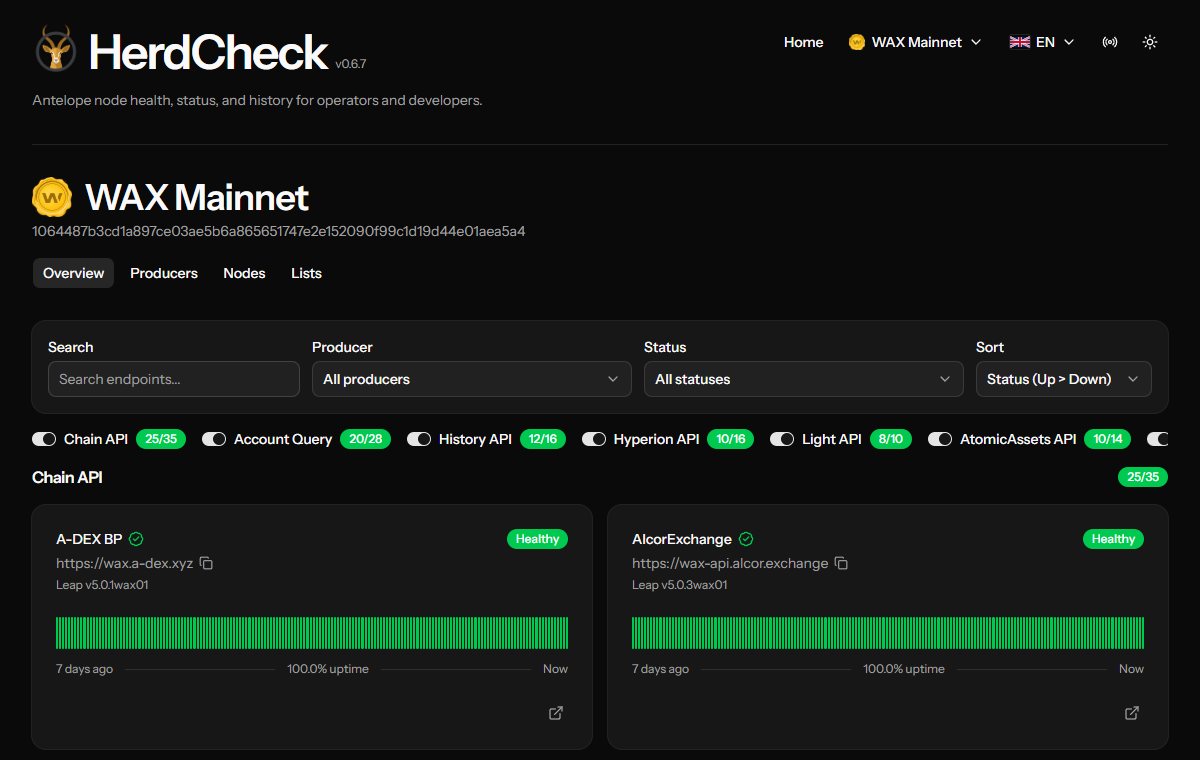Viewport: 1200px width, 760px height.
Task: Click the UK flag language icon
Action: point(1020,42)
